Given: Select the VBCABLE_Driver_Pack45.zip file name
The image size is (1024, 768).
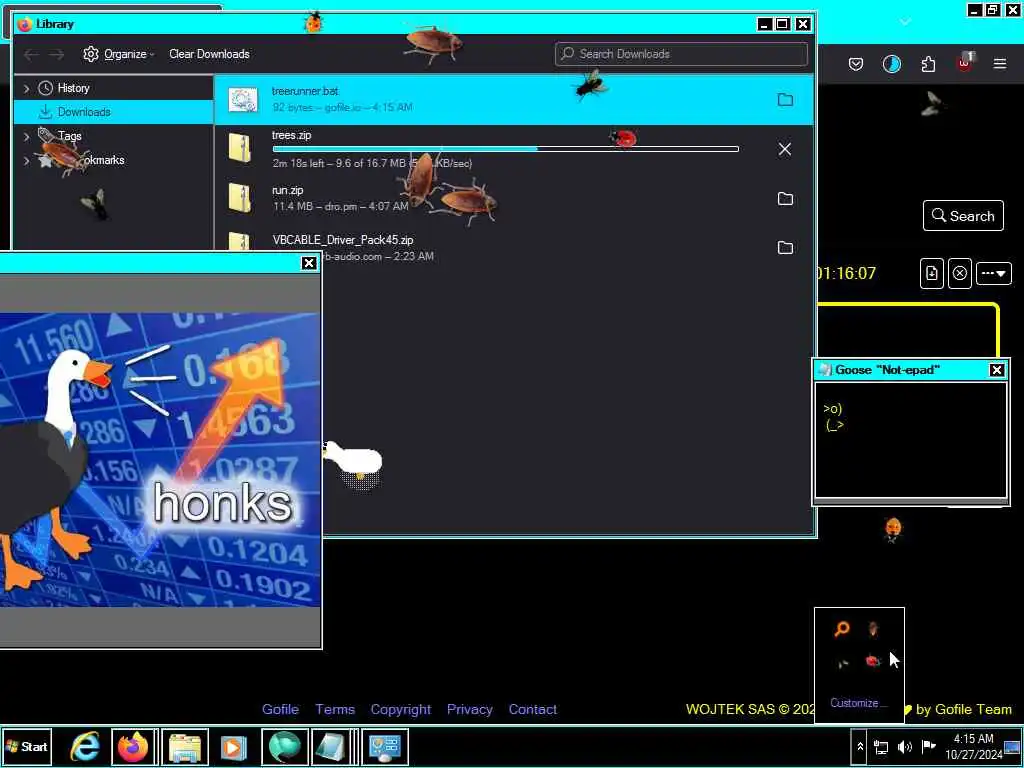Looking at the screenshot, I should click(x=343, y=240).
